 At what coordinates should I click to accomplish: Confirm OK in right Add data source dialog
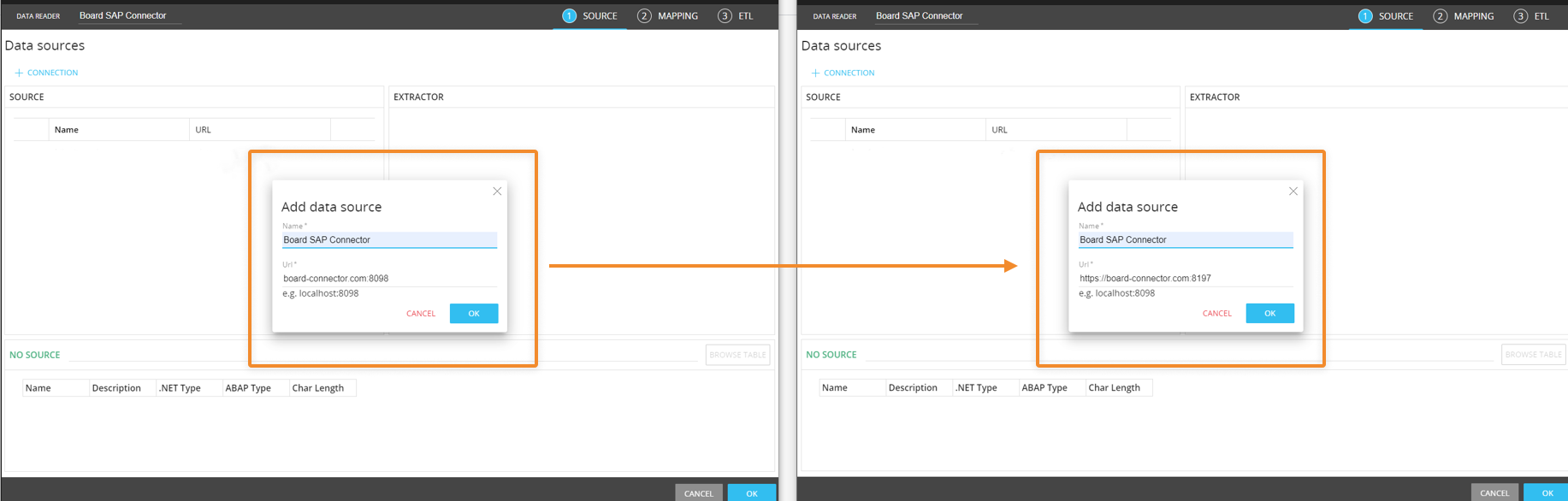pos(1270,314)
